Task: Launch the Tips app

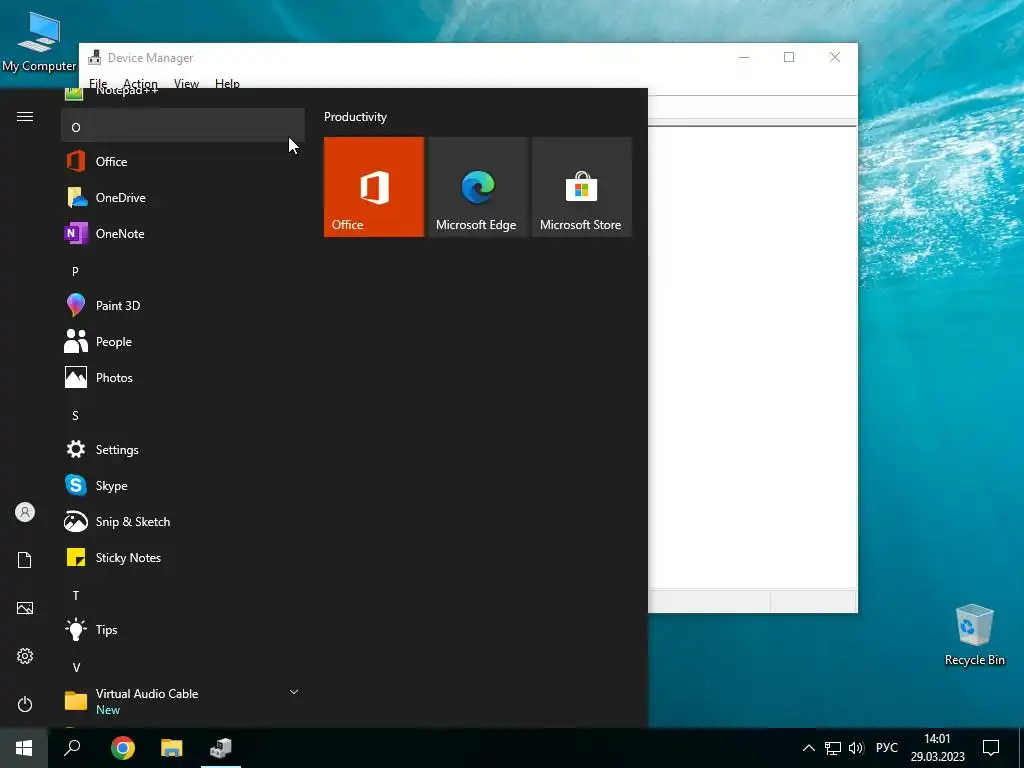Action: tap(183, 630)
